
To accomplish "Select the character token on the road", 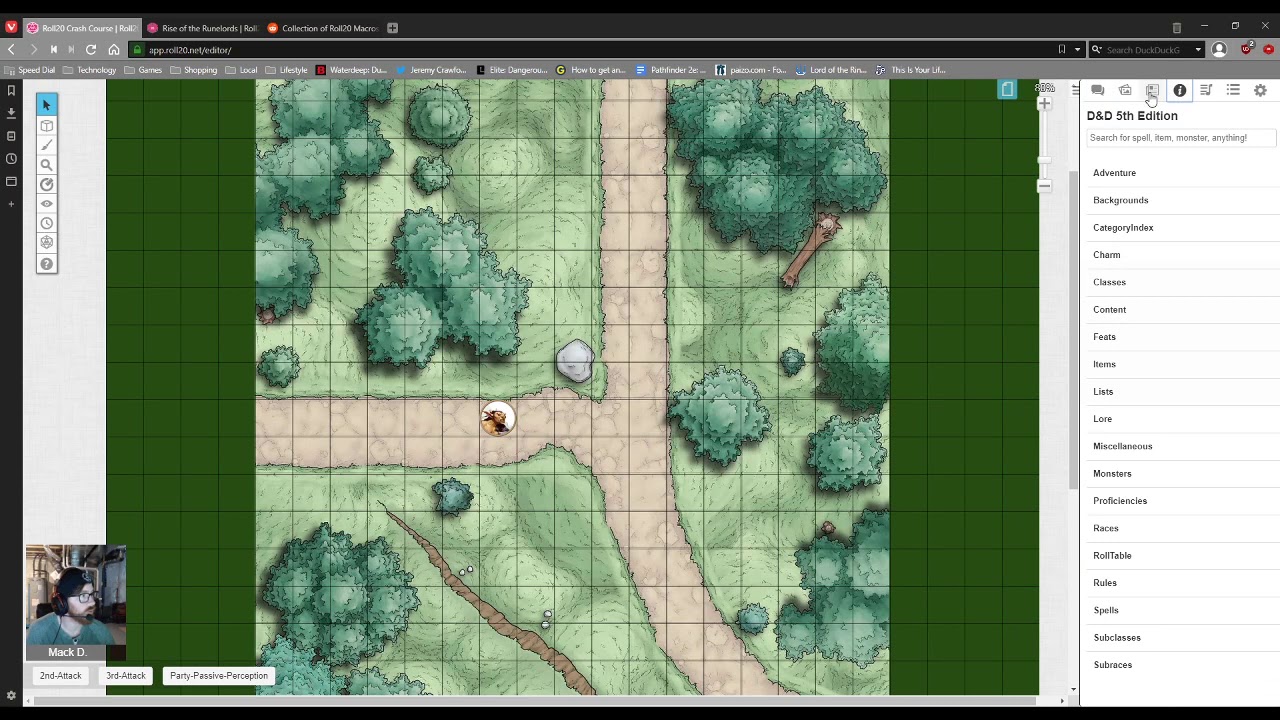I will coord(497,419).
